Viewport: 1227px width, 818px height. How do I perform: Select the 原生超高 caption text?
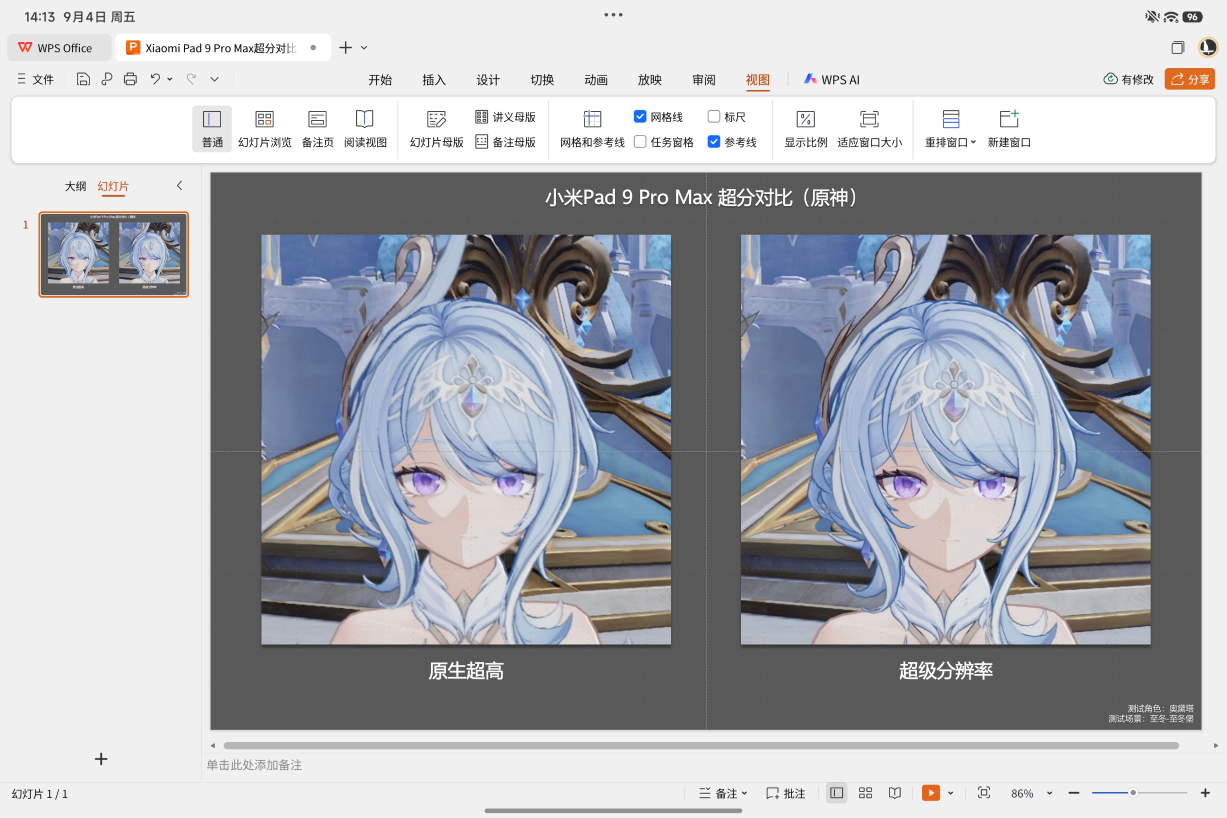466,671
